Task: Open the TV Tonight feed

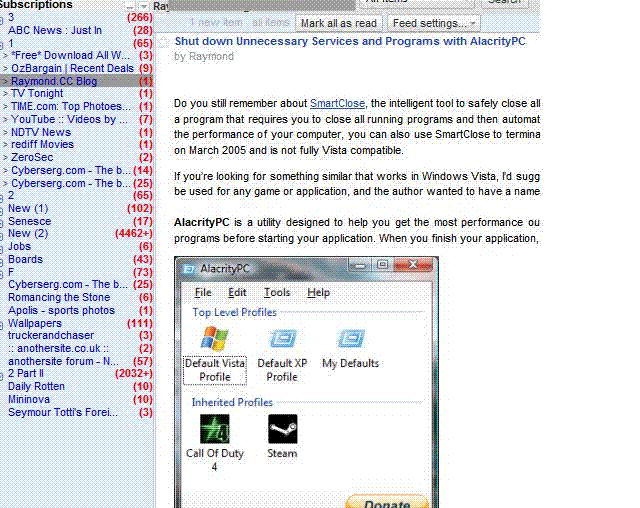Action: tap(37, 93)
